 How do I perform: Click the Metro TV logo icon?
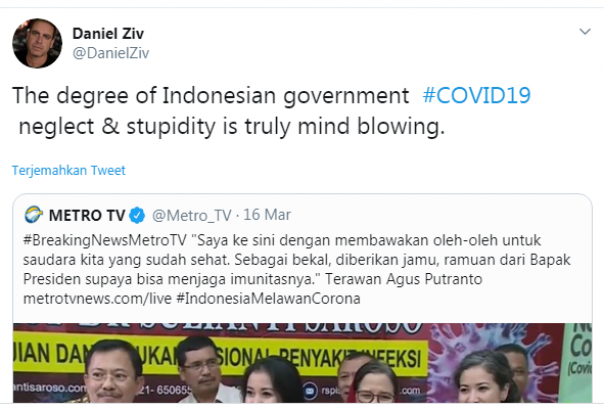pos(34,215)
